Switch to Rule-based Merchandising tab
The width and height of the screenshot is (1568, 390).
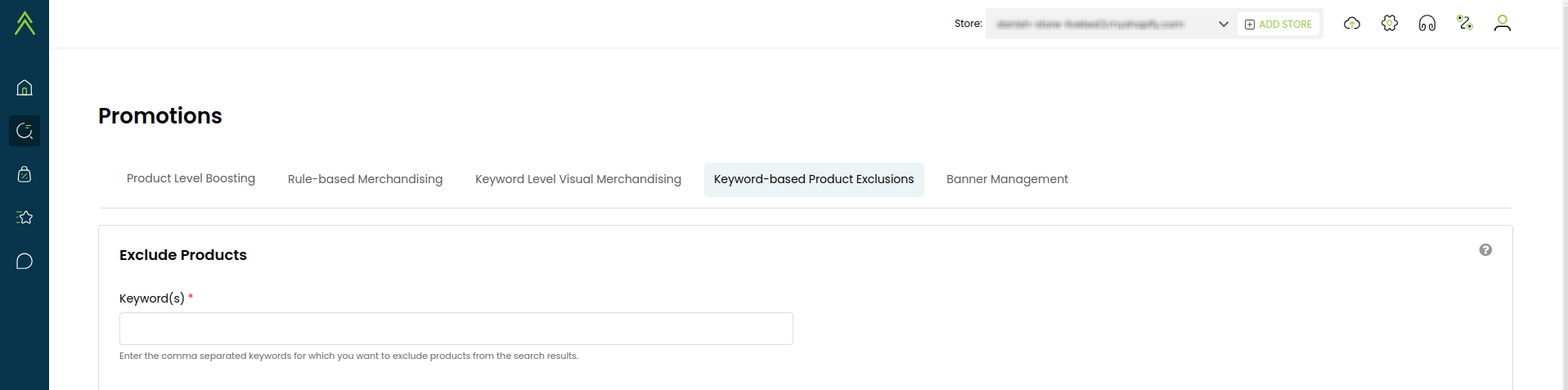(x=365, y=179)
